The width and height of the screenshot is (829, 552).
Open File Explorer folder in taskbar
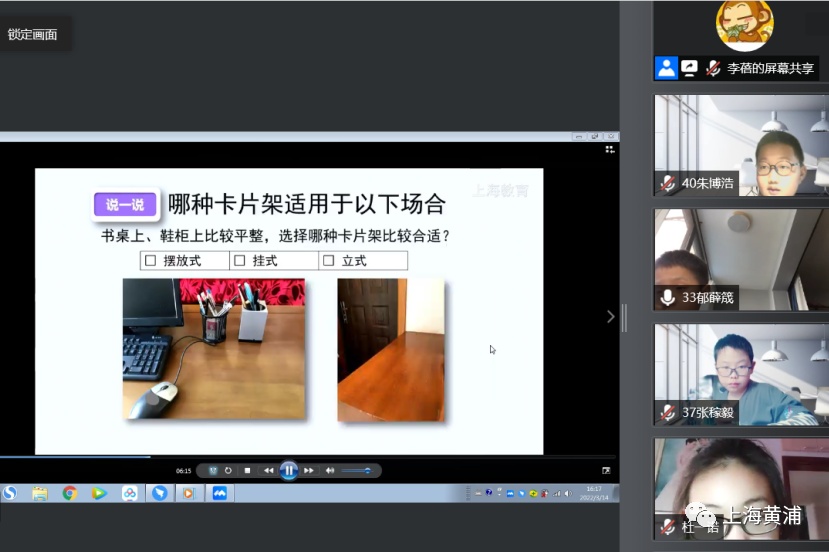[x=40, y=493]
